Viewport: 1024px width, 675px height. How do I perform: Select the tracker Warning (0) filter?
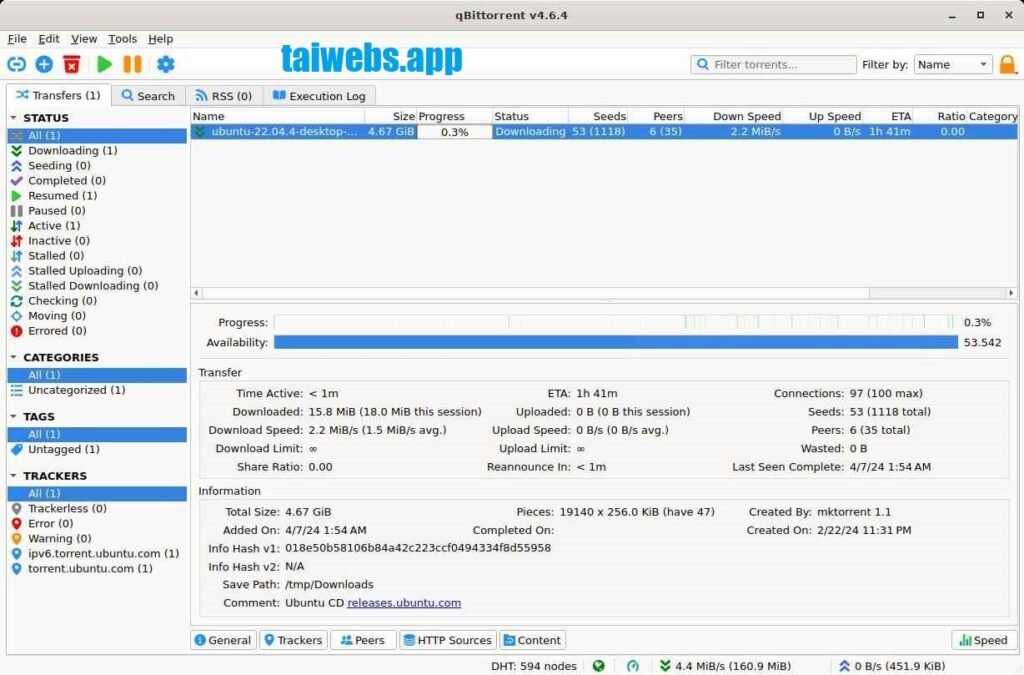[x=97, y=538]
